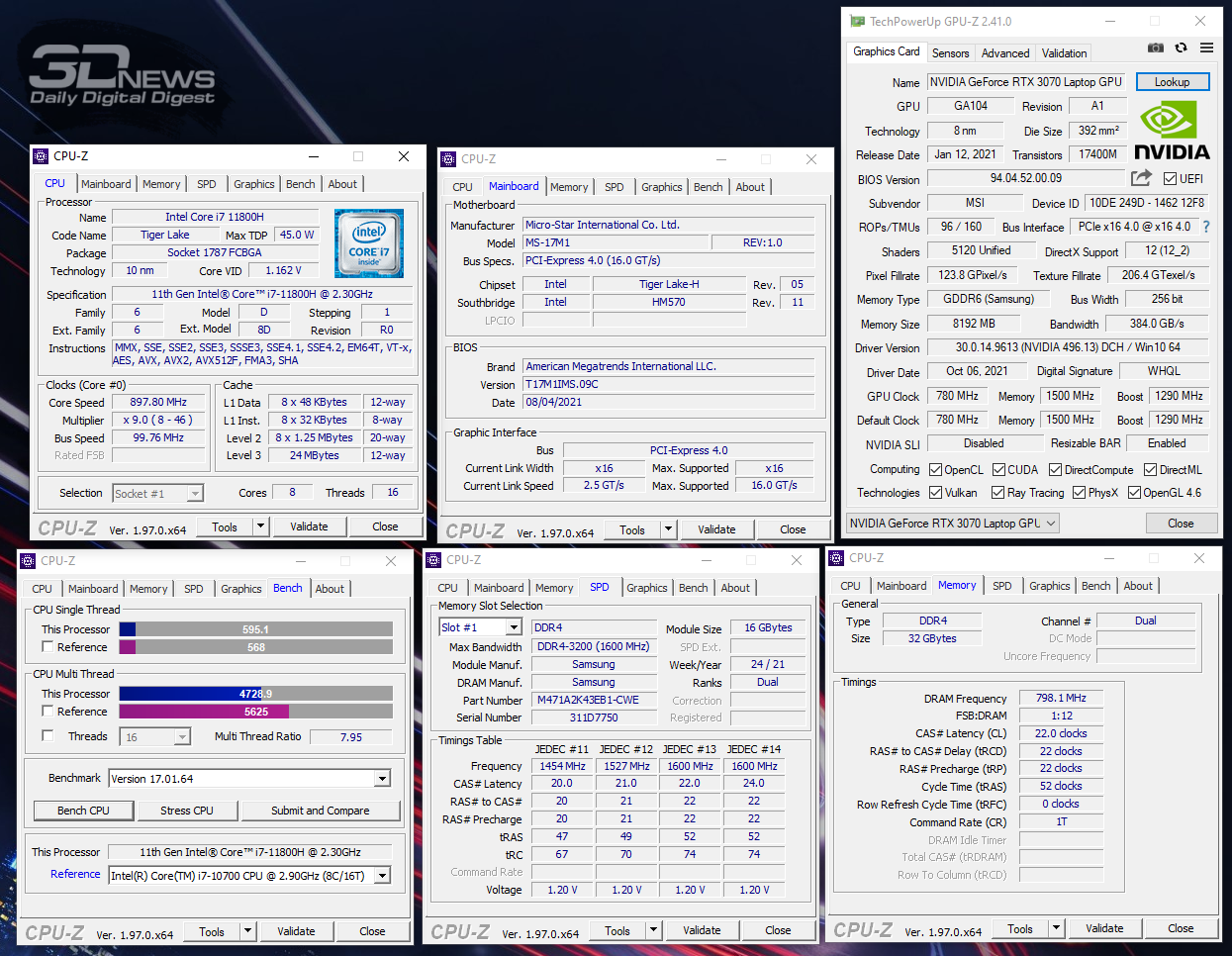
Task: Toggle the PhysX checkbox
Action: point(1079,493)
